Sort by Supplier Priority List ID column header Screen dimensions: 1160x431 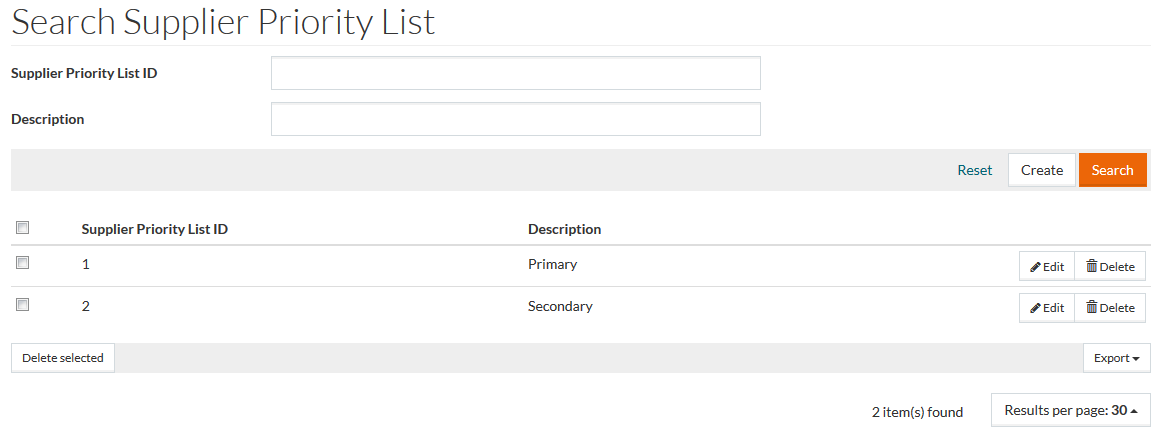tap(154, 229)
